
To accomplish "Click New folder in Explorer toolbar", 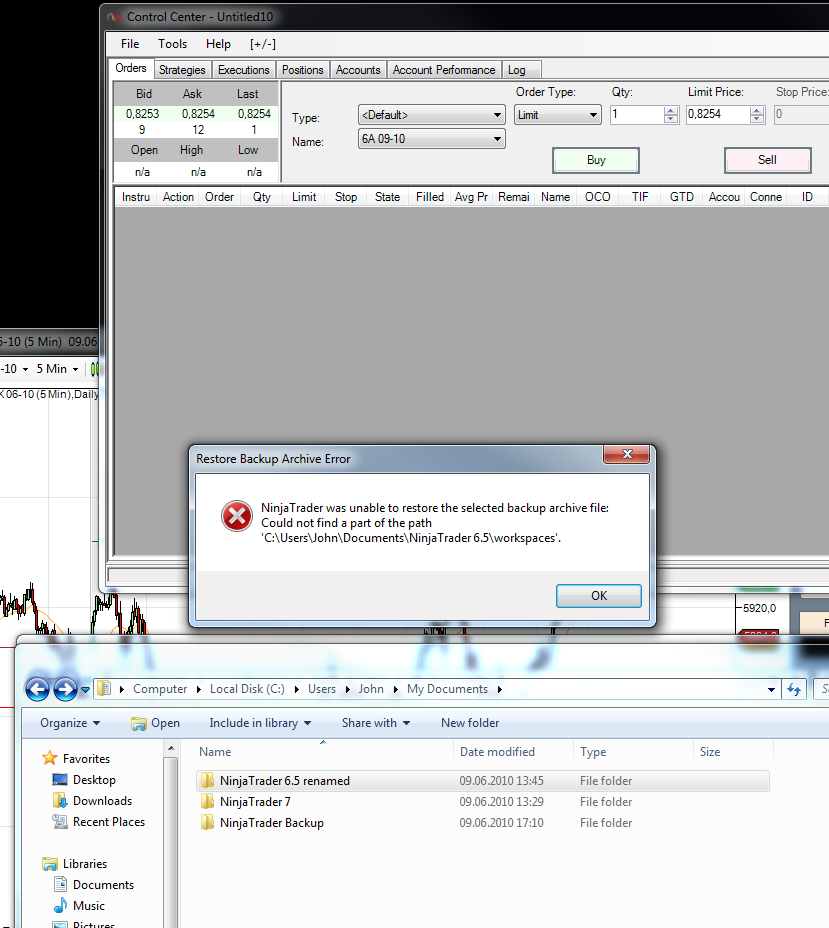I will [470, 723].
